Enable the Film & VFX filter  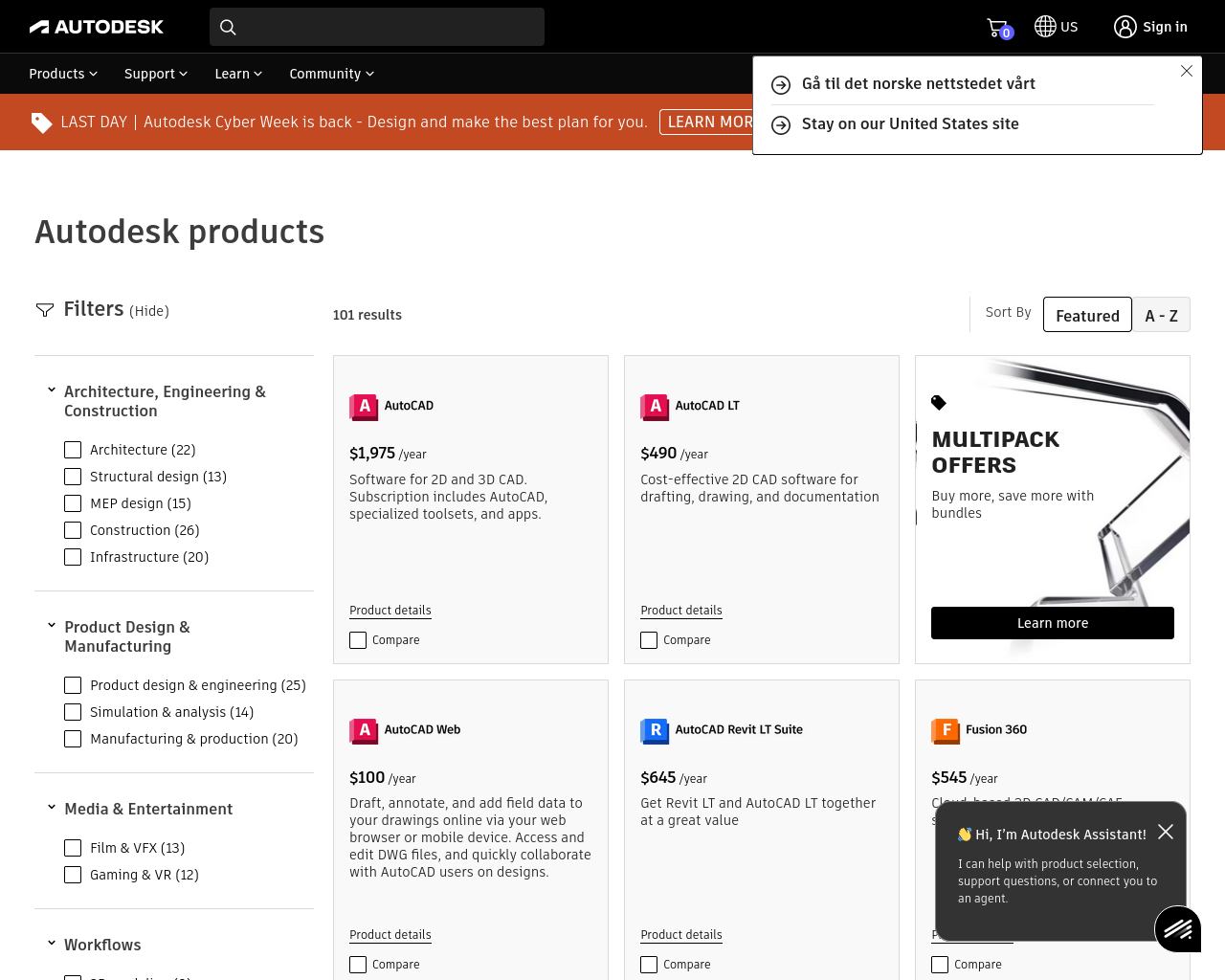(x=73, y=848)
